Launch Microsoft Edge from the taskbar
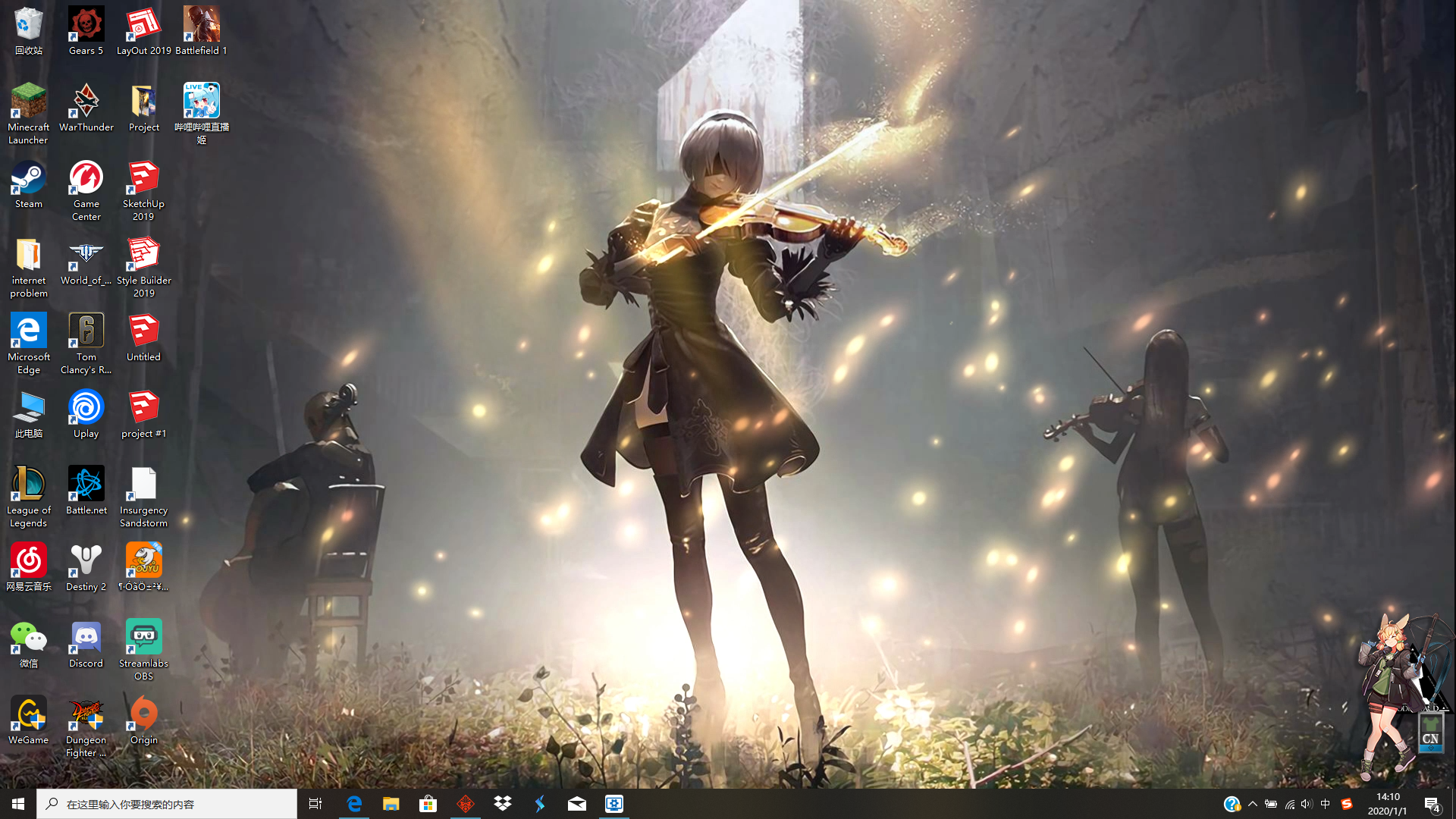 click(x=353, y=803)
